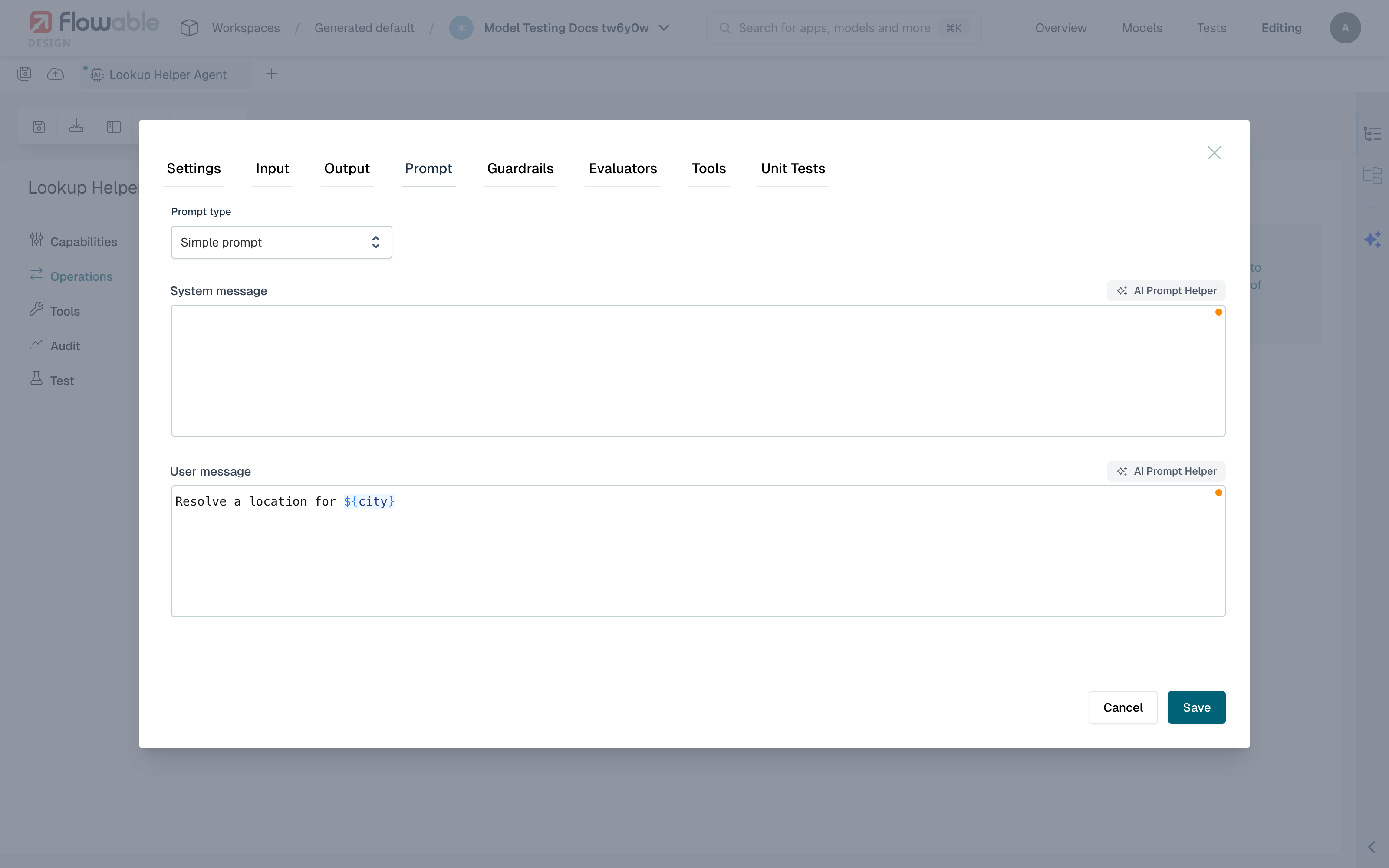Viewport: 1389px width, 868px height.
Task: Open the Input tab
Action: point(272,168)
